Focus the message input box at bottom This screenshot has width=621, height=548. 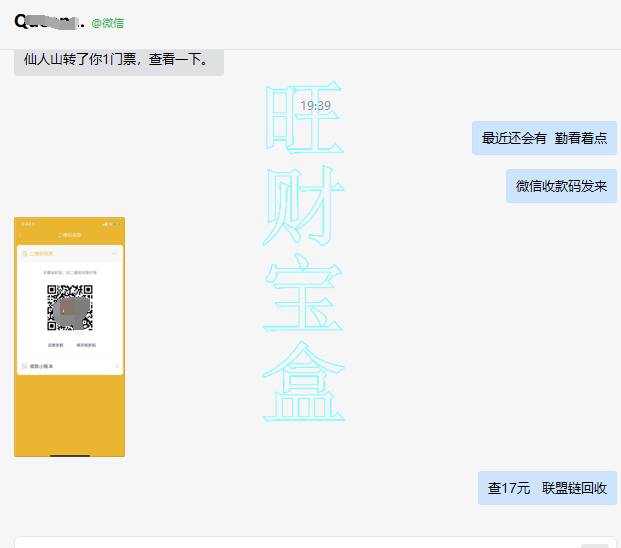(x=300, y=542)
